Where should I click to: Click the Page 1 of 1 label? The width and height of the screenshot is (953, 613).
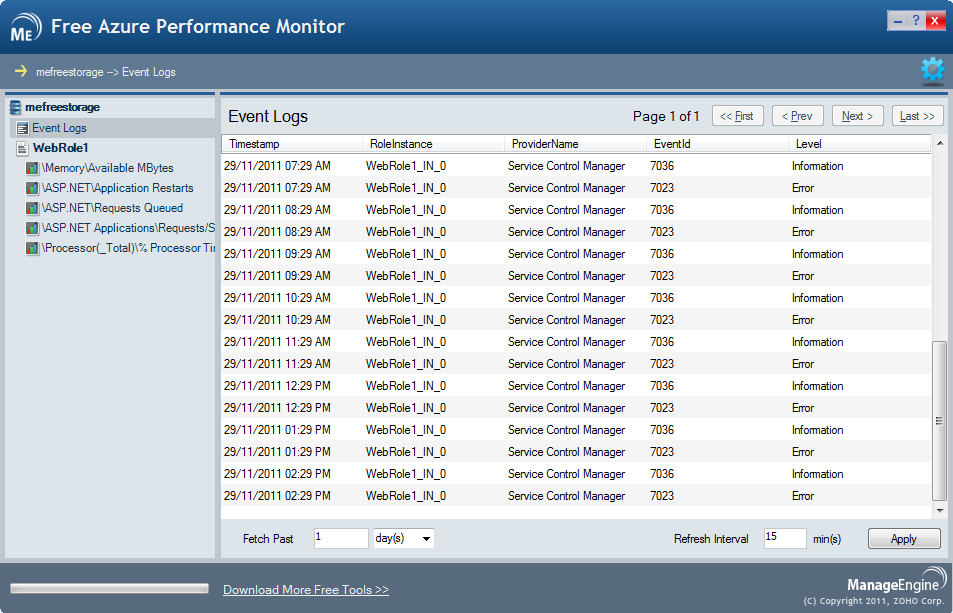666,116
